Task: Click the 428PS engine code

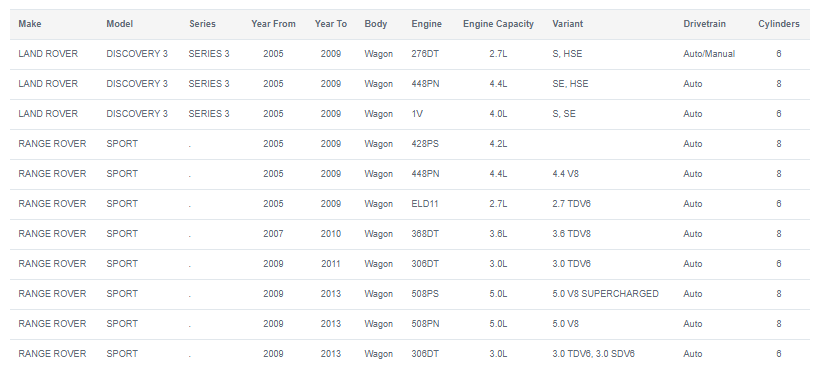Action: coord(425,144)
